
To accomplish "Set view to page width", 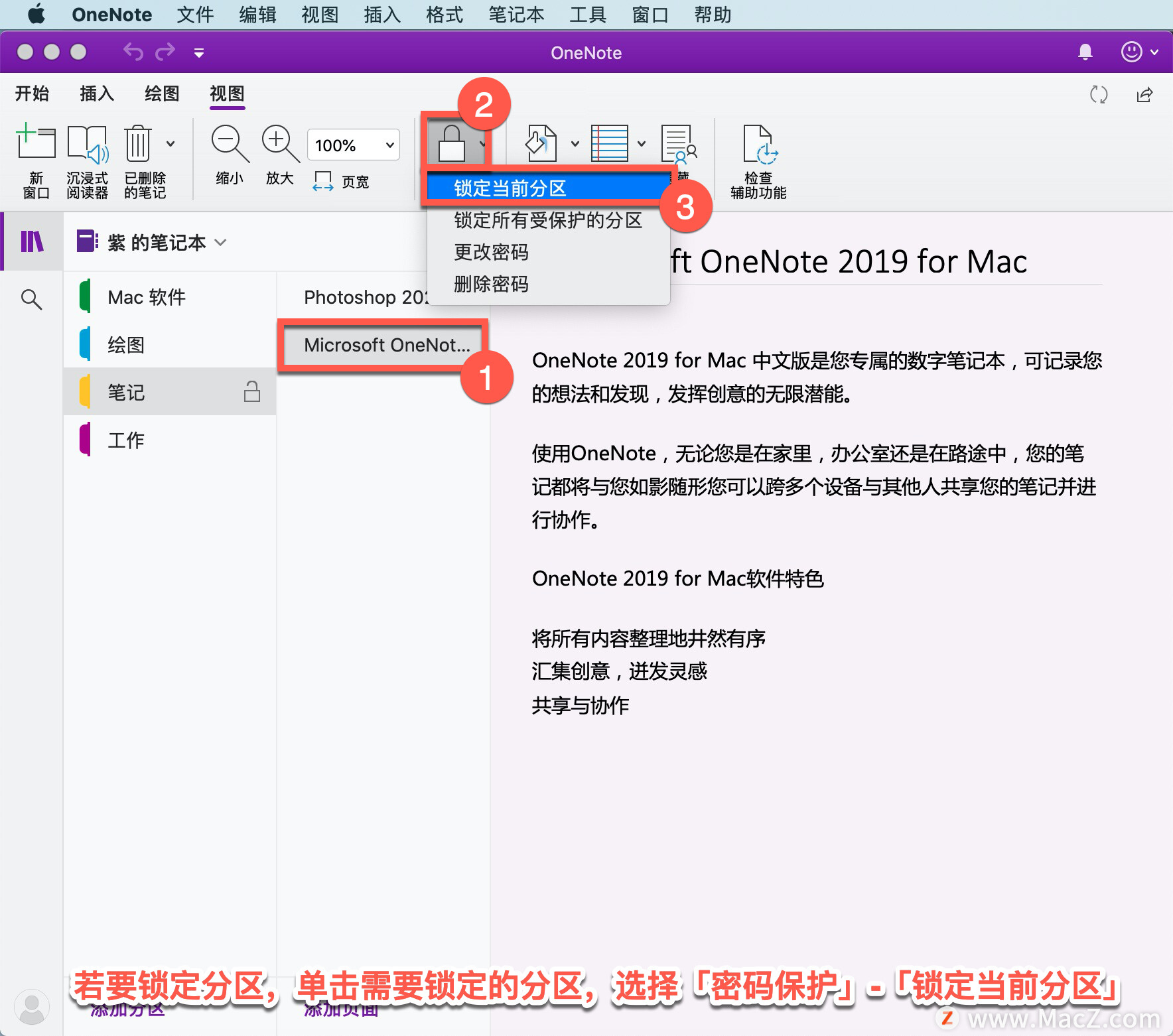I will tap(341, 181).
